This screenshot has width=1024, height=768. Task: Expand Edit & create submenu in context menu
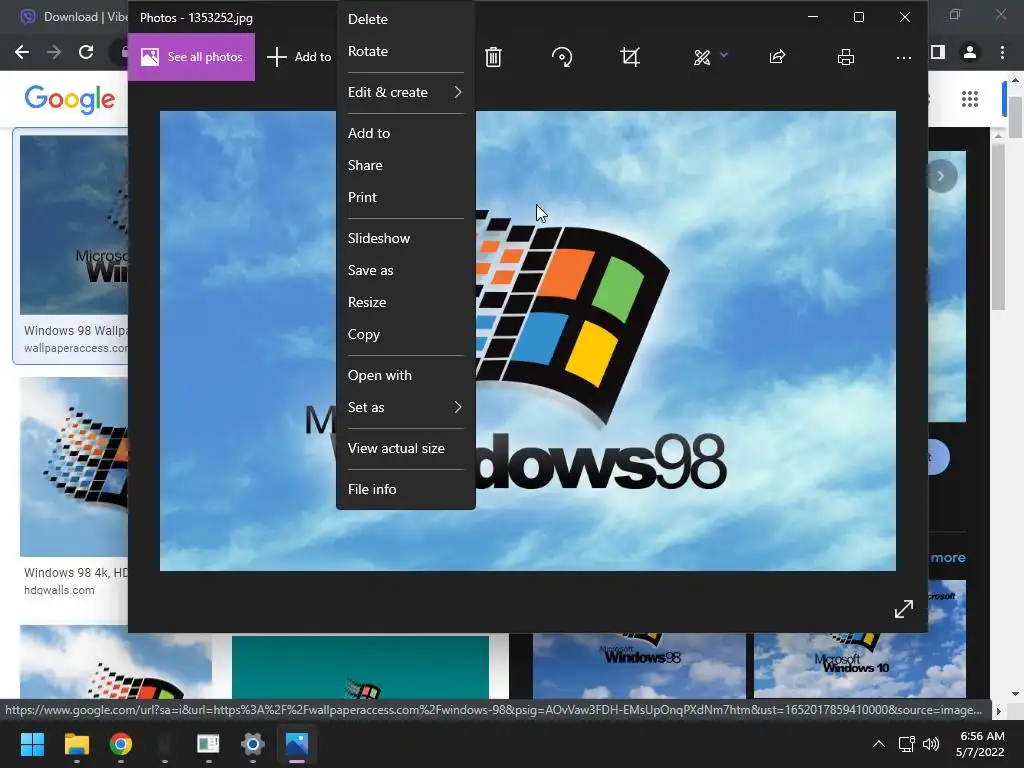point(405,92)
